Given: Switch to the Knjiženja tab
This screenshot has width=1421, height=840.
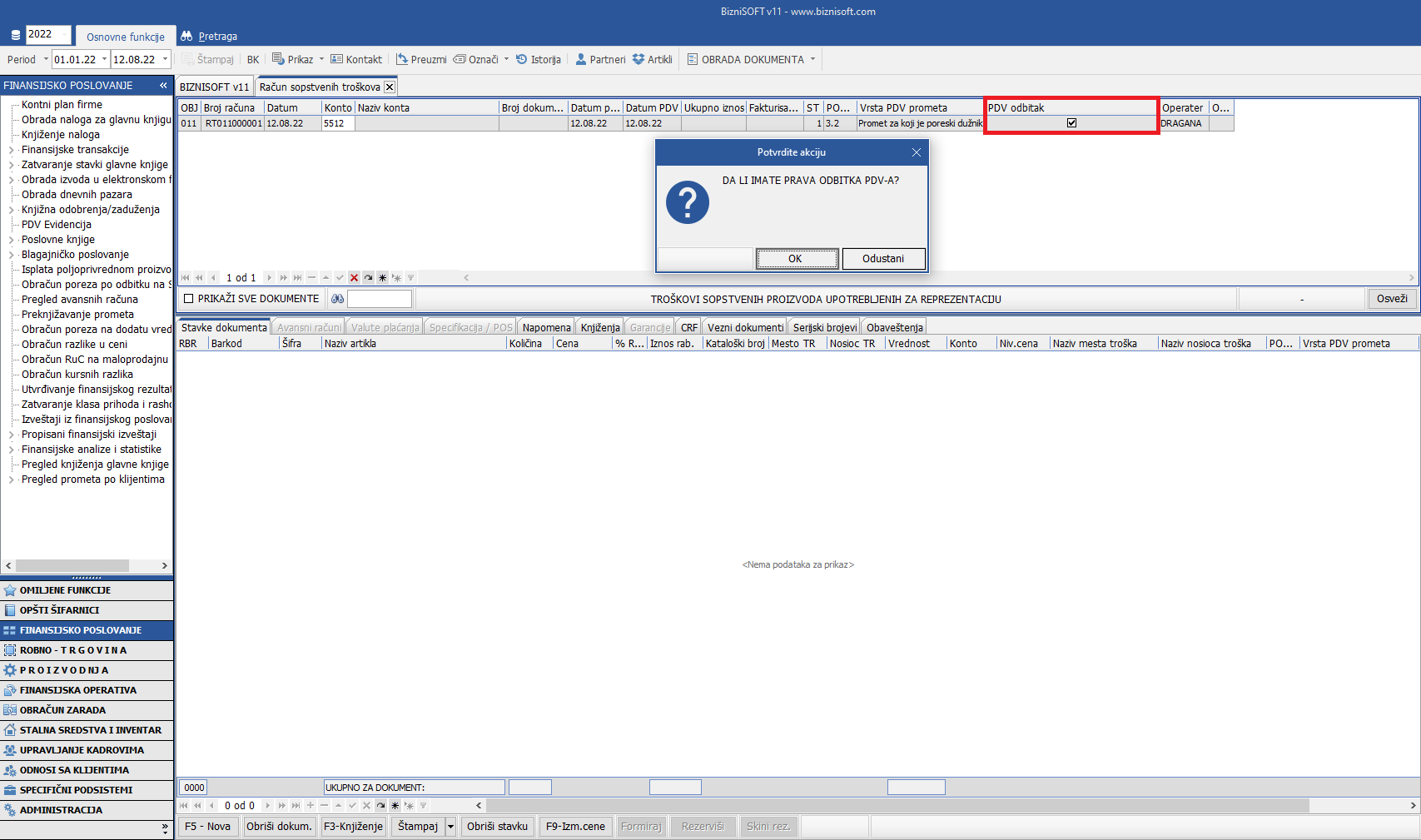Looking at the screenshot, I should (599, 327).
